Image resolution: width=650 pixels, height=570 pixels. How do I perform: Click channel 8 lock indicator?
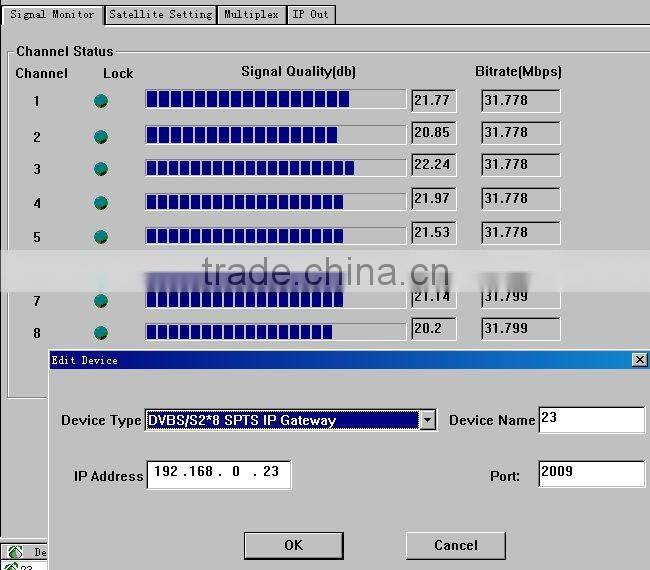(x=101, y=332)
